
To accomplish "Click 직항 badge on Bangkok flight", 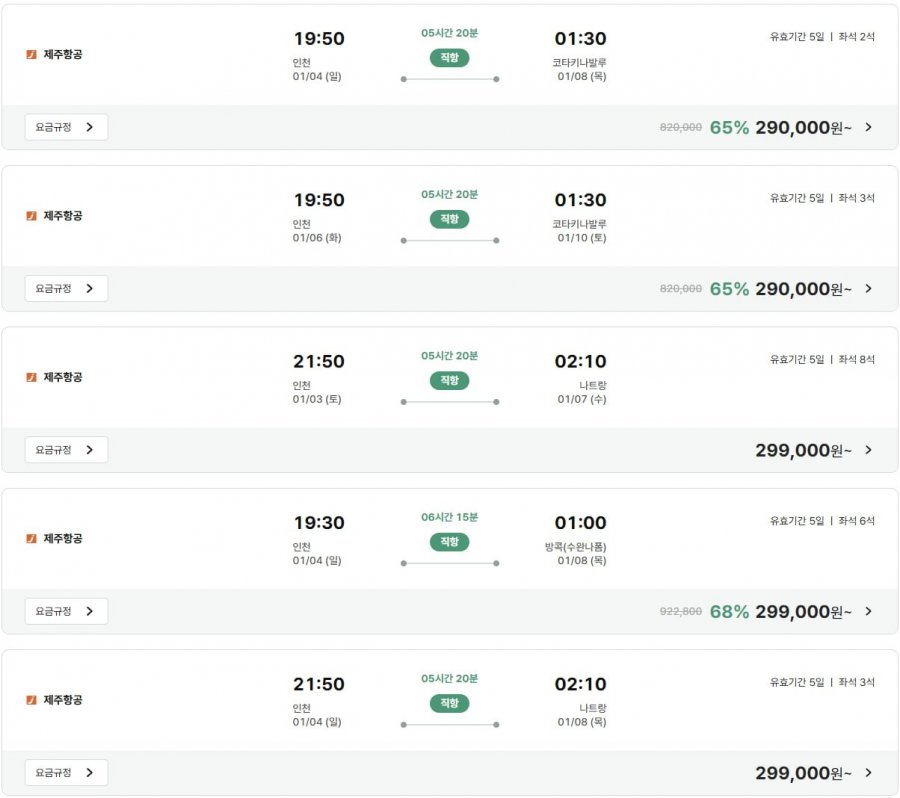I will click(x=449, y=542).
